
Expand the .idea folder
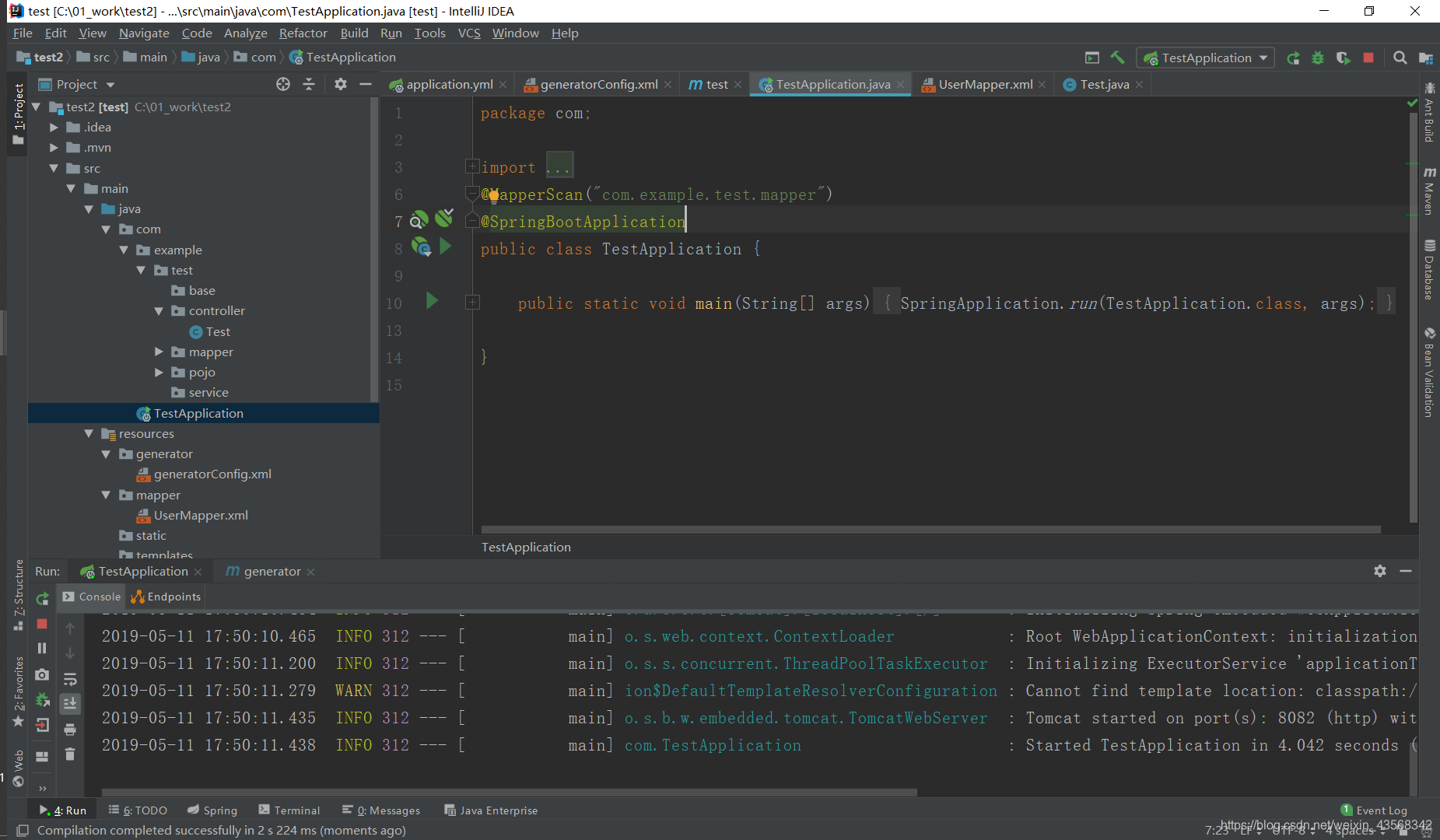pos(54,127)
